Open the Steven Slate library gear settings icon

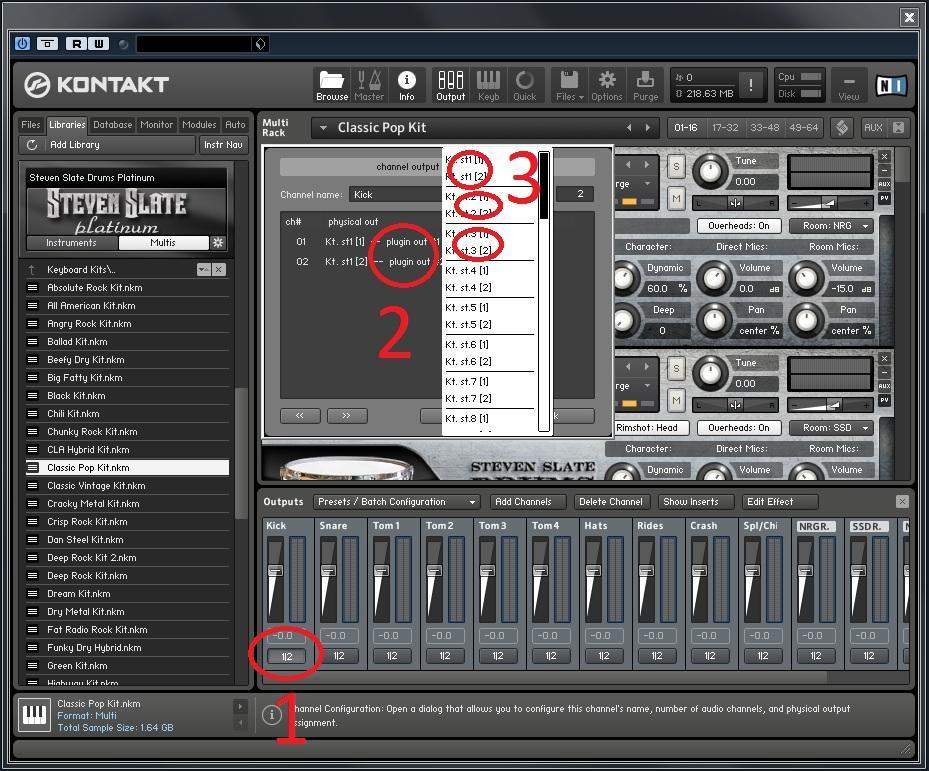coord(218,242)
